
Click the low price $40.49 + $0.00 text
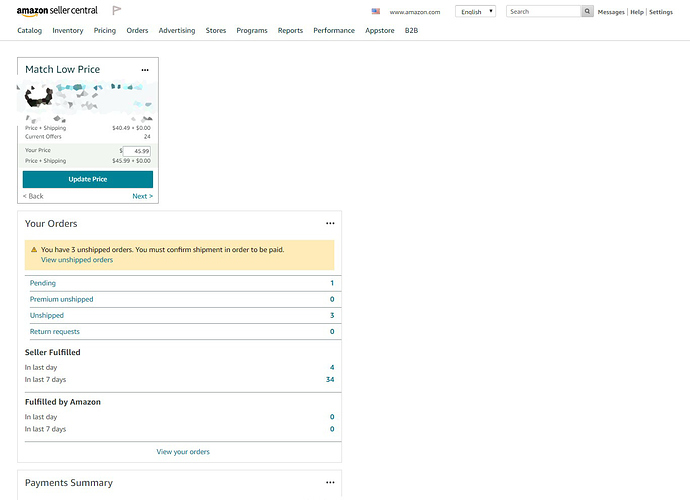point(131,128)
